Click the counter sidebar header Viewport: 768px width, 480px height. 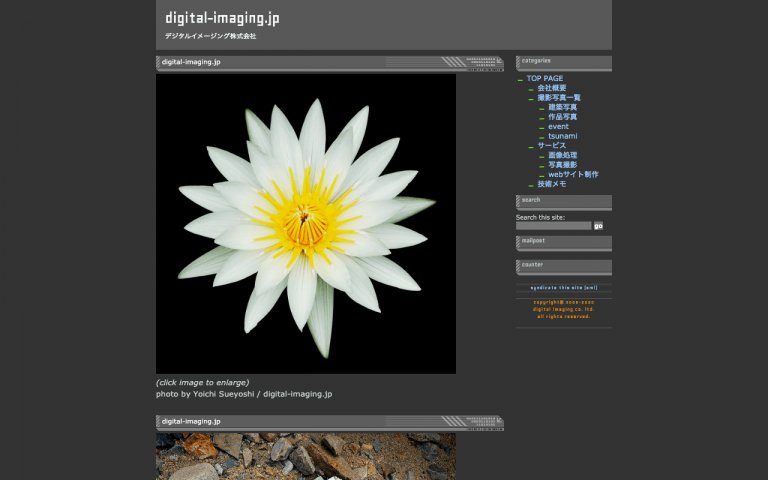pos(564,267)
